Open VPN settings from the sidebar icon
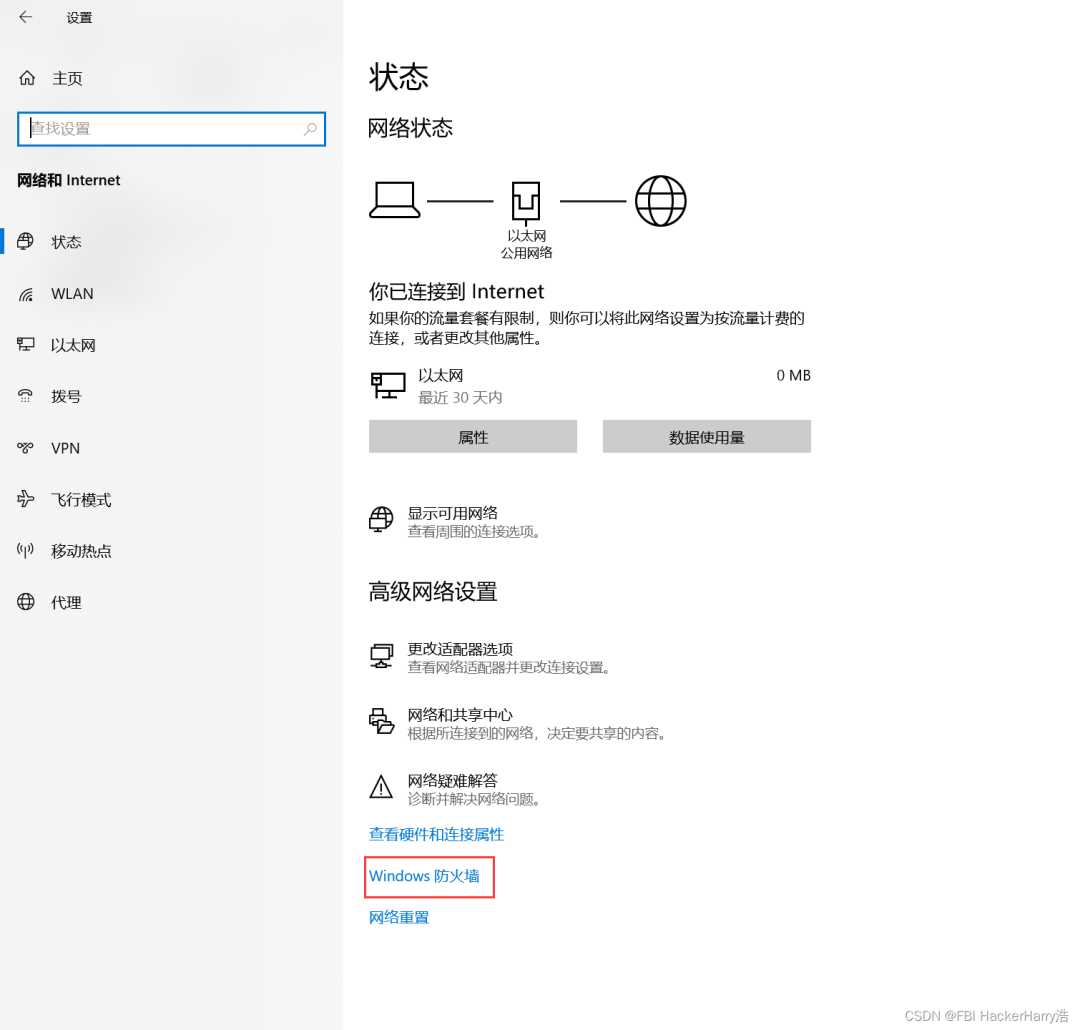Screen dimensions: 1080x1030 click(x=25, y=448)
